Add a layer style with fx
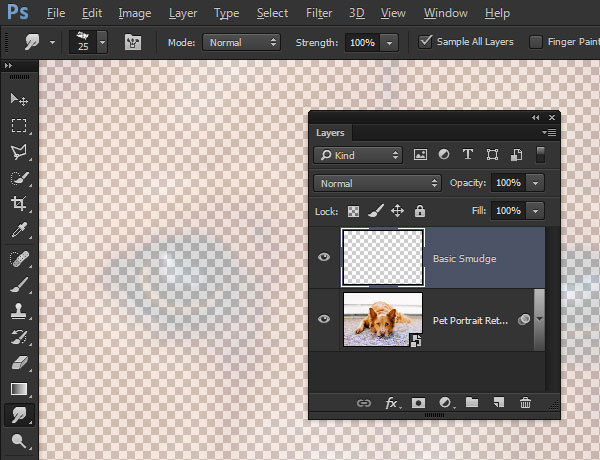 392,403
